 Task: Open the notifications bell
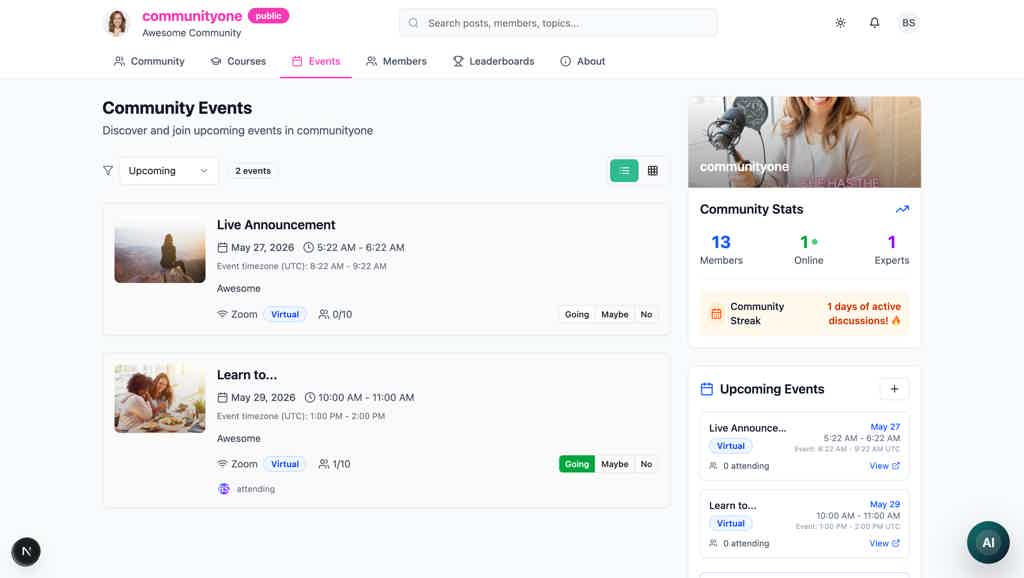coord(874,23)
